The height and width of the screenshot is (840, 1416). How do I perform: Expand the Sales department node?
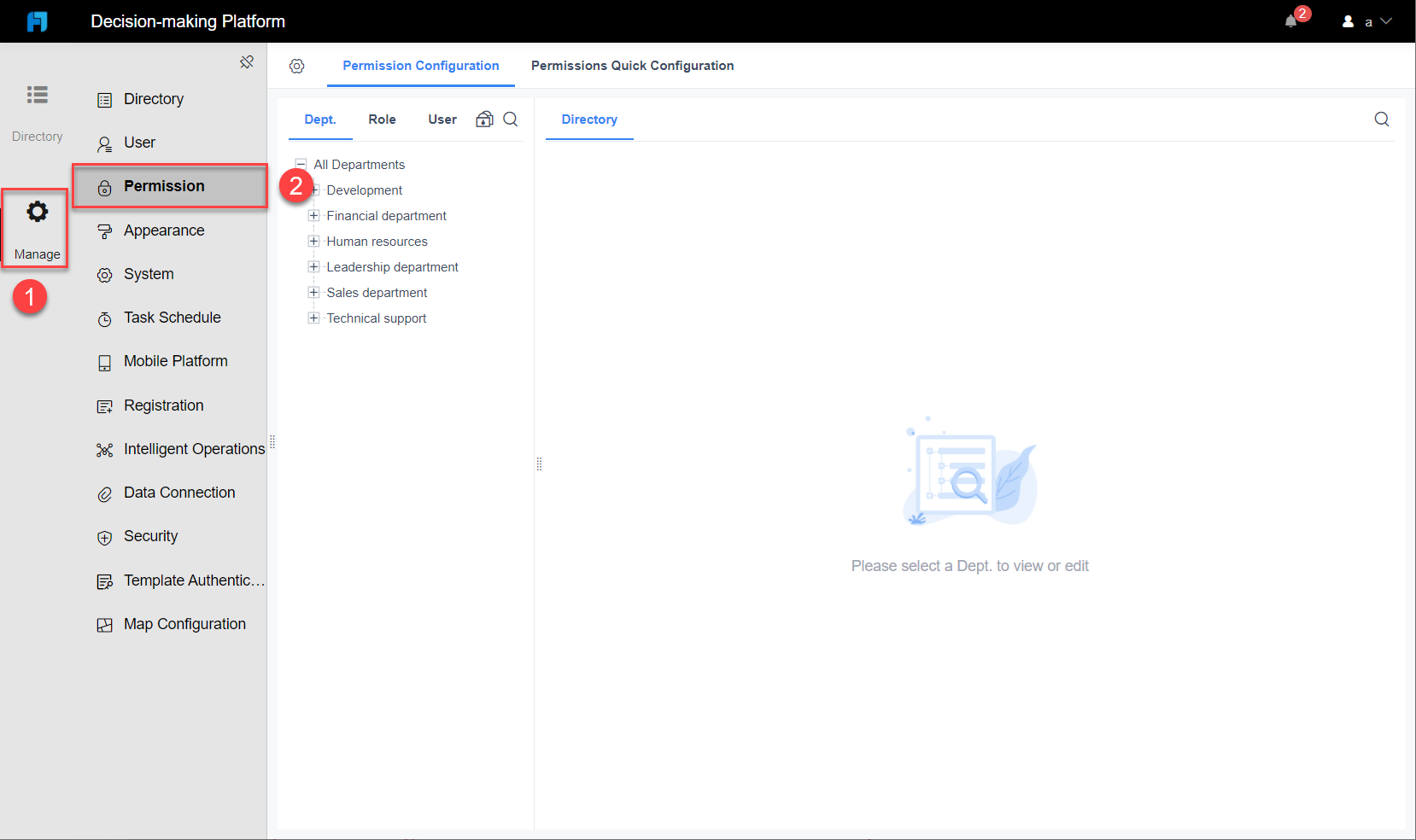coord(313,292)
